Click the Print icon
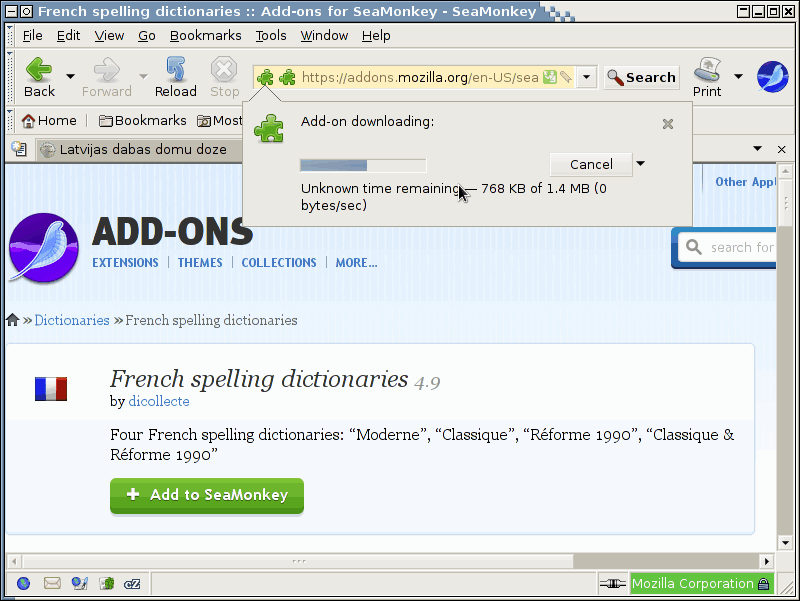 click(x=707, y=69)
